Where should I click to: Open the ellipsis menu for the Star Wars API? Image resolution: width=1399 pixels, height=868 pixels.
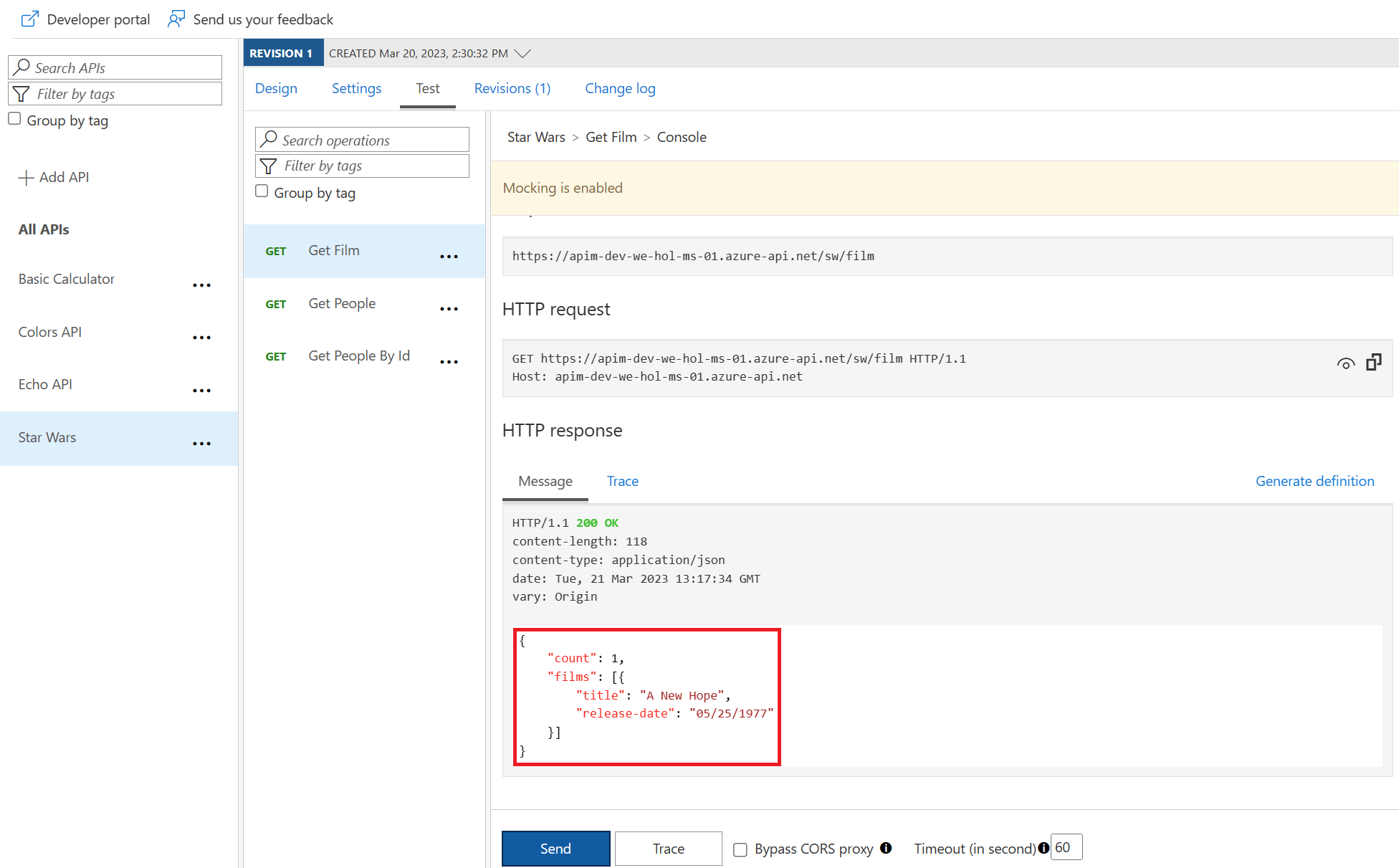[201, 443]
